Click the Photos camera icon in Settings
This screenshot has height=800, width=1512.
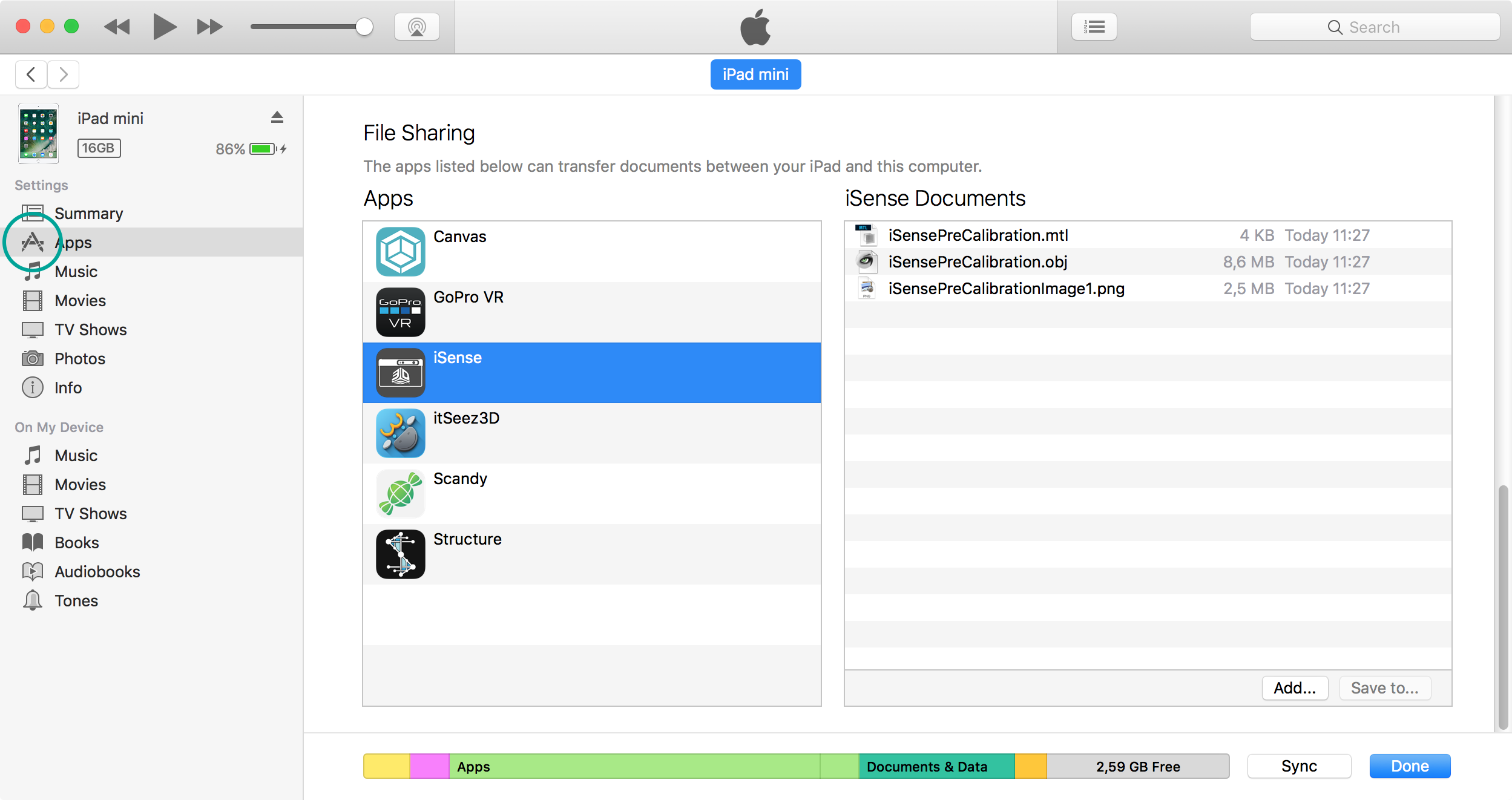(x=33, y=358)
